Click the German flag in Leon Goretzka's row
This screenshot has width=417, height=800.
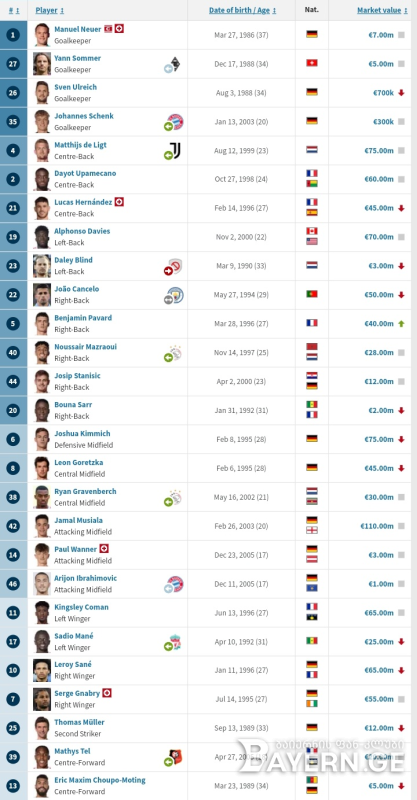(x=312, y=467)
